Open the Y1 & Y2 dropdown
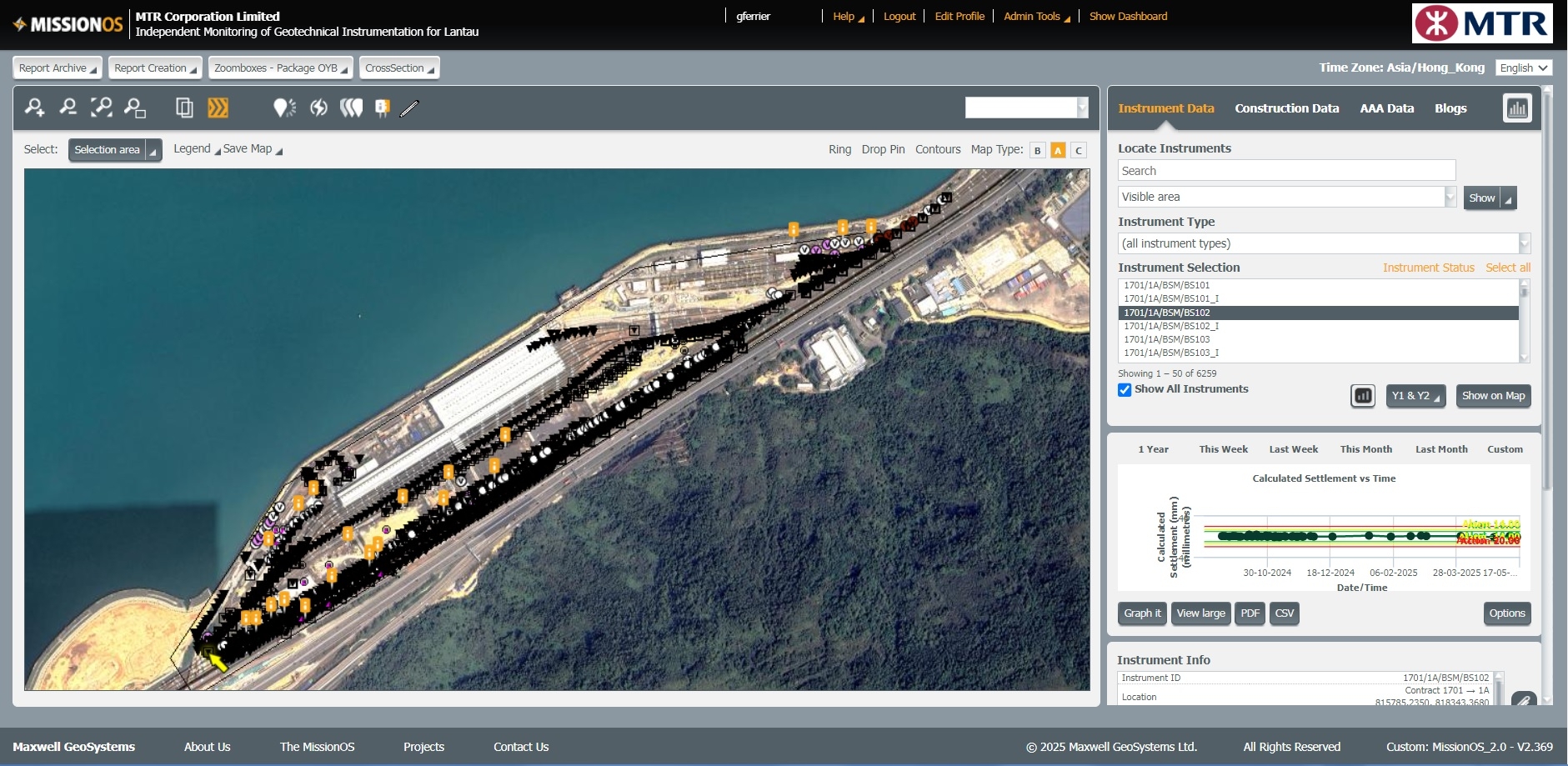 pos(1415,396)
